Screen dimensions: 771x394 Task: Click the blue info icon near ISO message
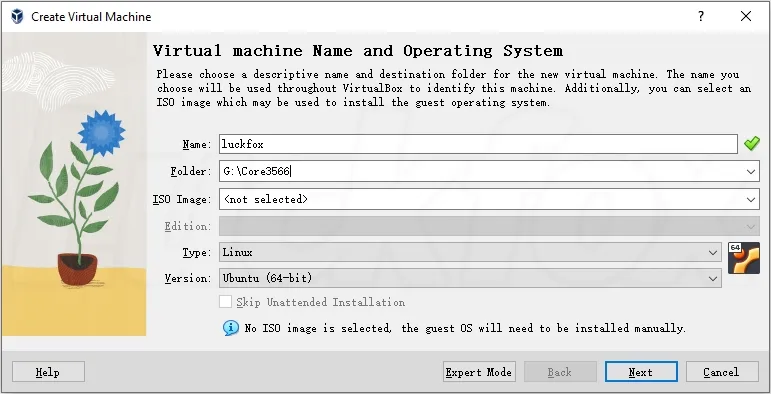231,328
